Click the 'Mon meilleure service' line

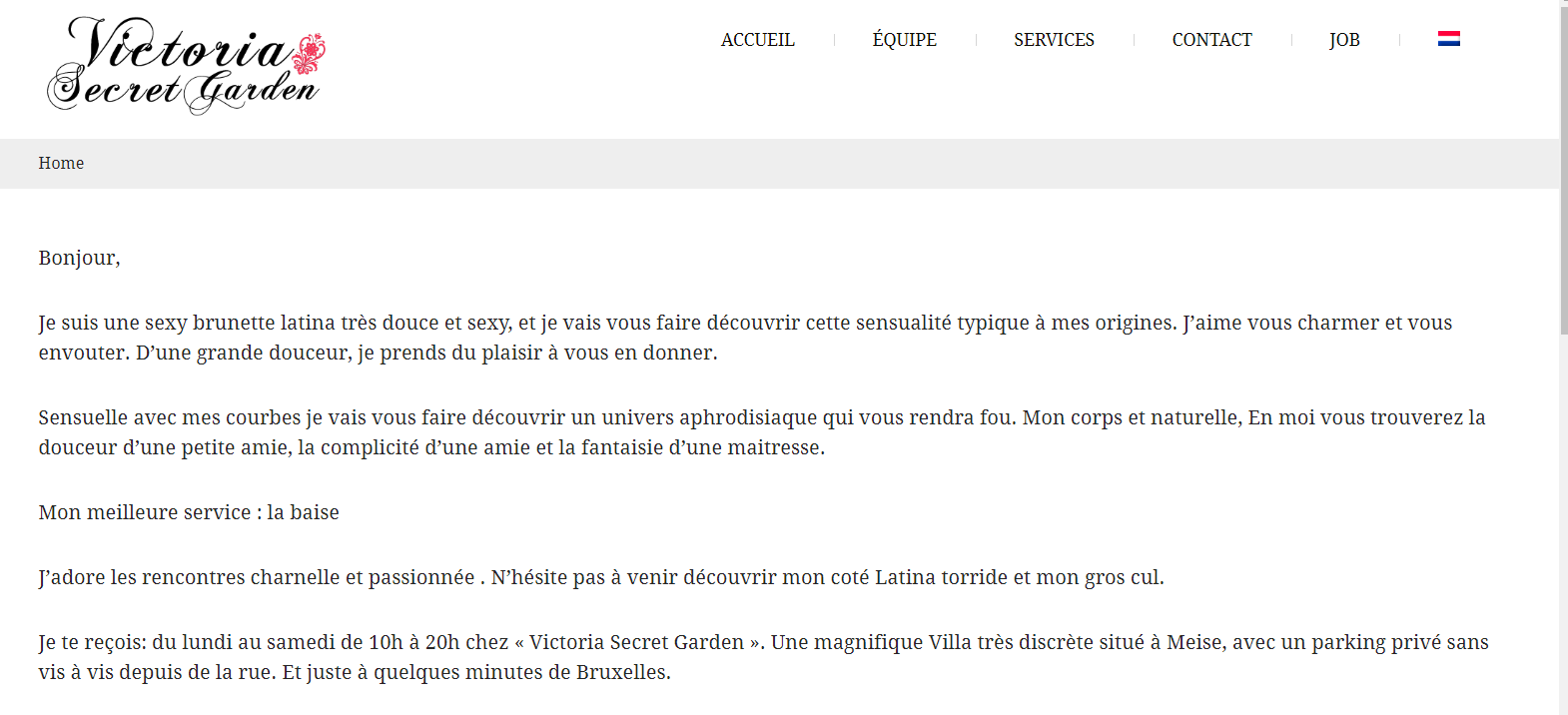pyautogui.click(x=189, y=512)
